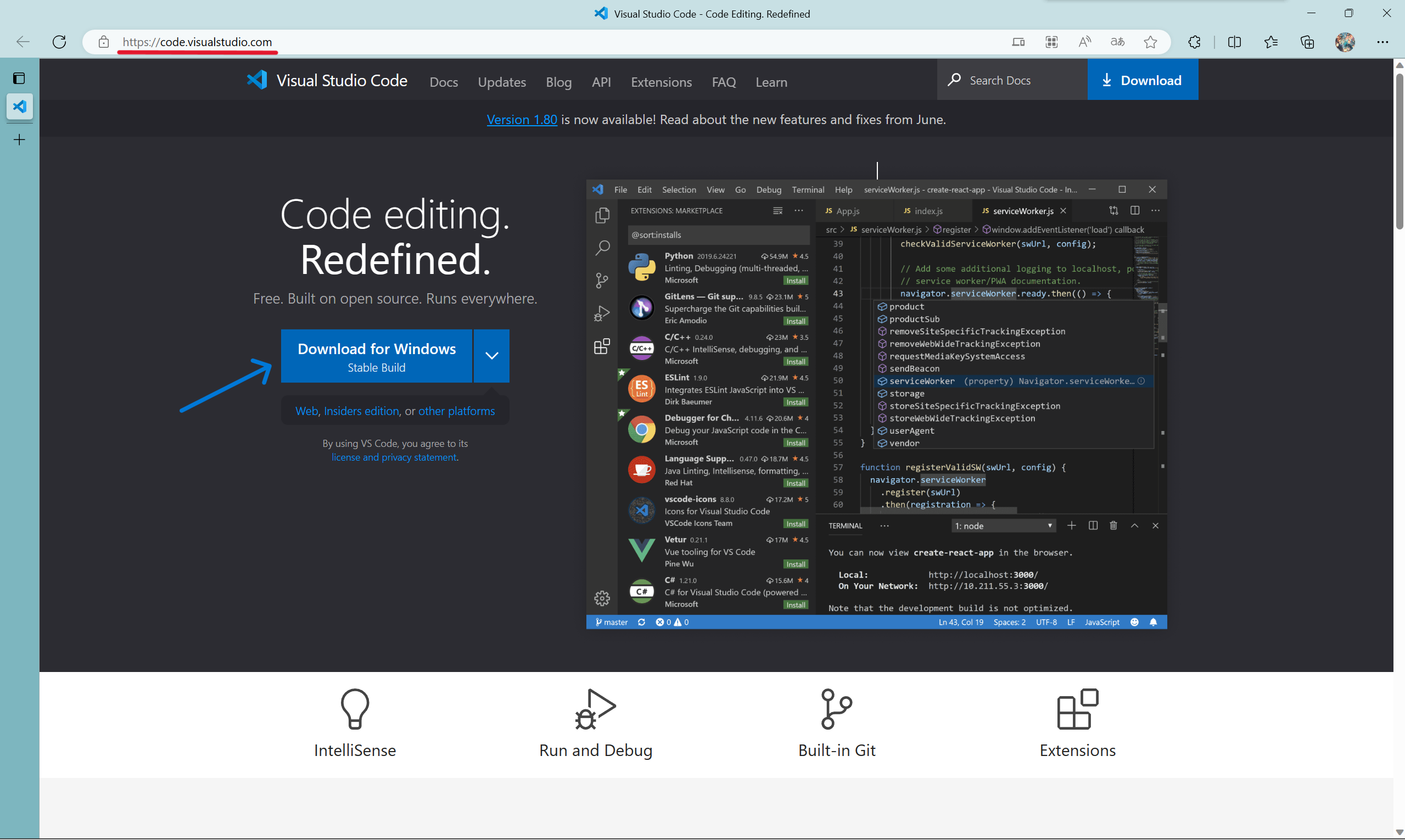1405x840 pixels.
Task: Click the Insiders edition link
Action: pyautogui.click(x=361, y=411)
